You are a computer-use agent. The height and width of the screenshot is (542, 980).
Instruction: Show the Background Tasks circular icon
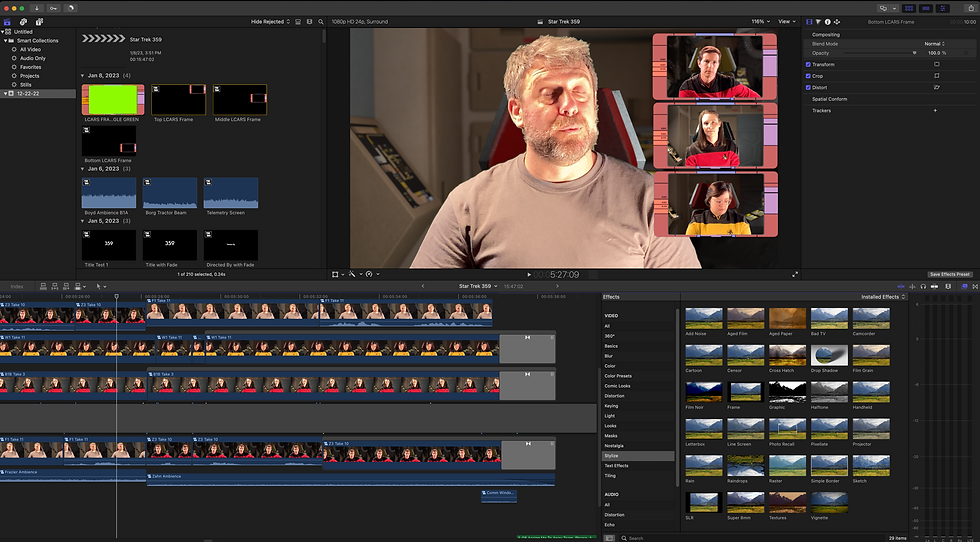(x=71, y=8)
